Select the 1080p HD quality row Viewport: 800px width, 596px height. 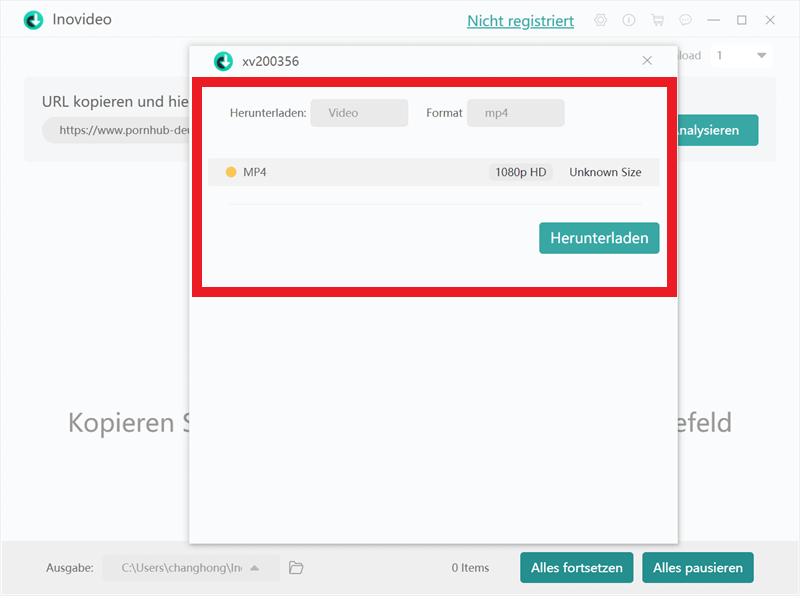click(x=520, y=172)
